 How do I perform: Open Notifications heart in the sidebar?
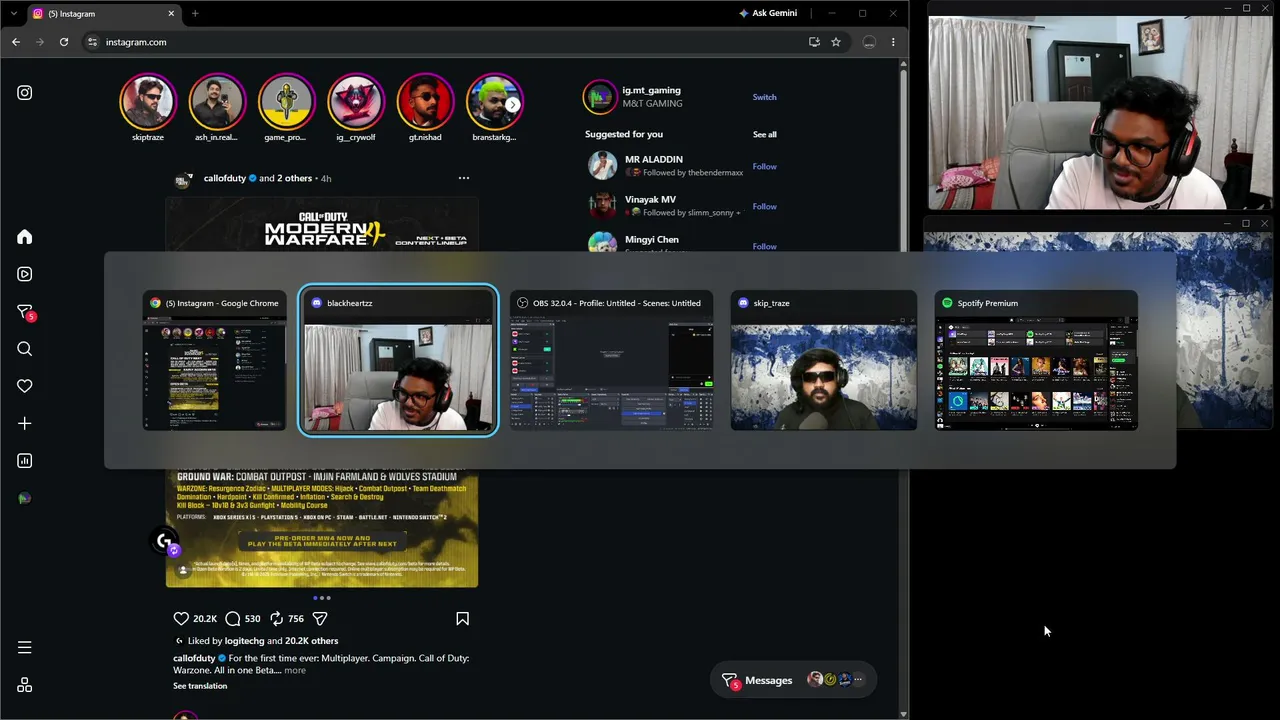click(25, 386)
